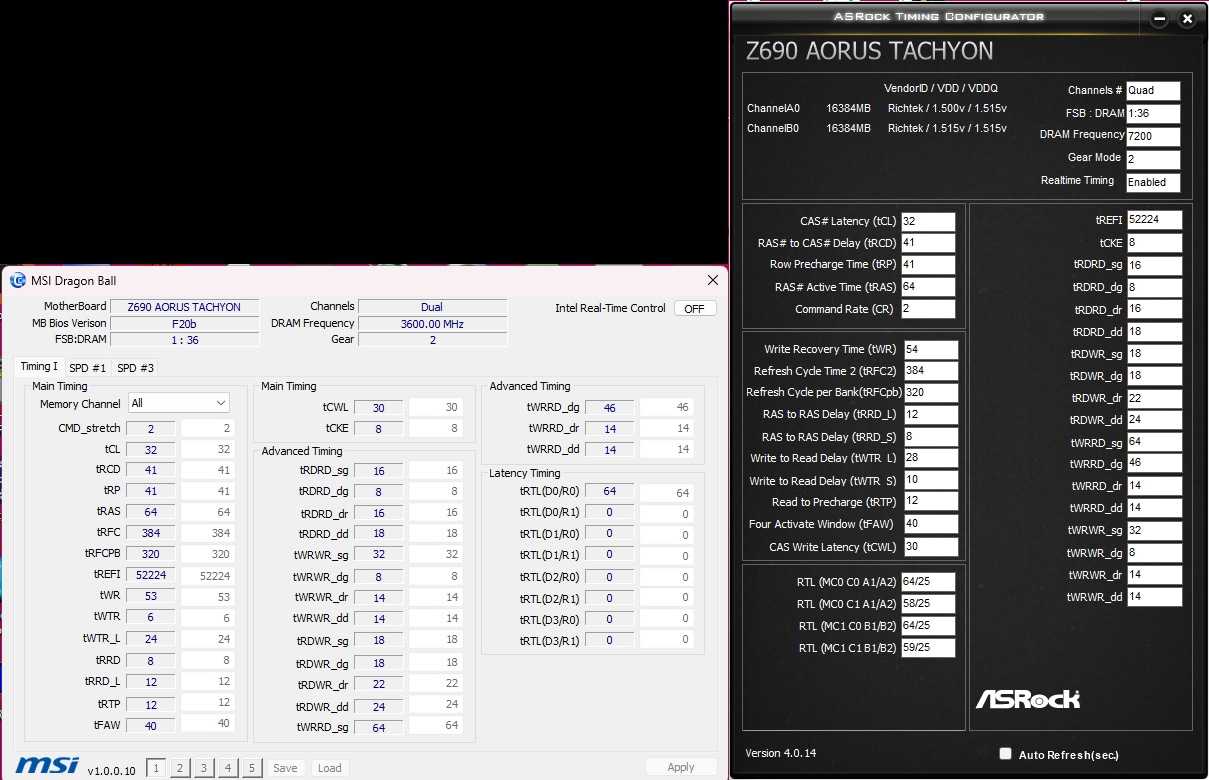Click the Save button in Dragon Ball
This screenshot has width=1209, height=780.
click(285, 768)
